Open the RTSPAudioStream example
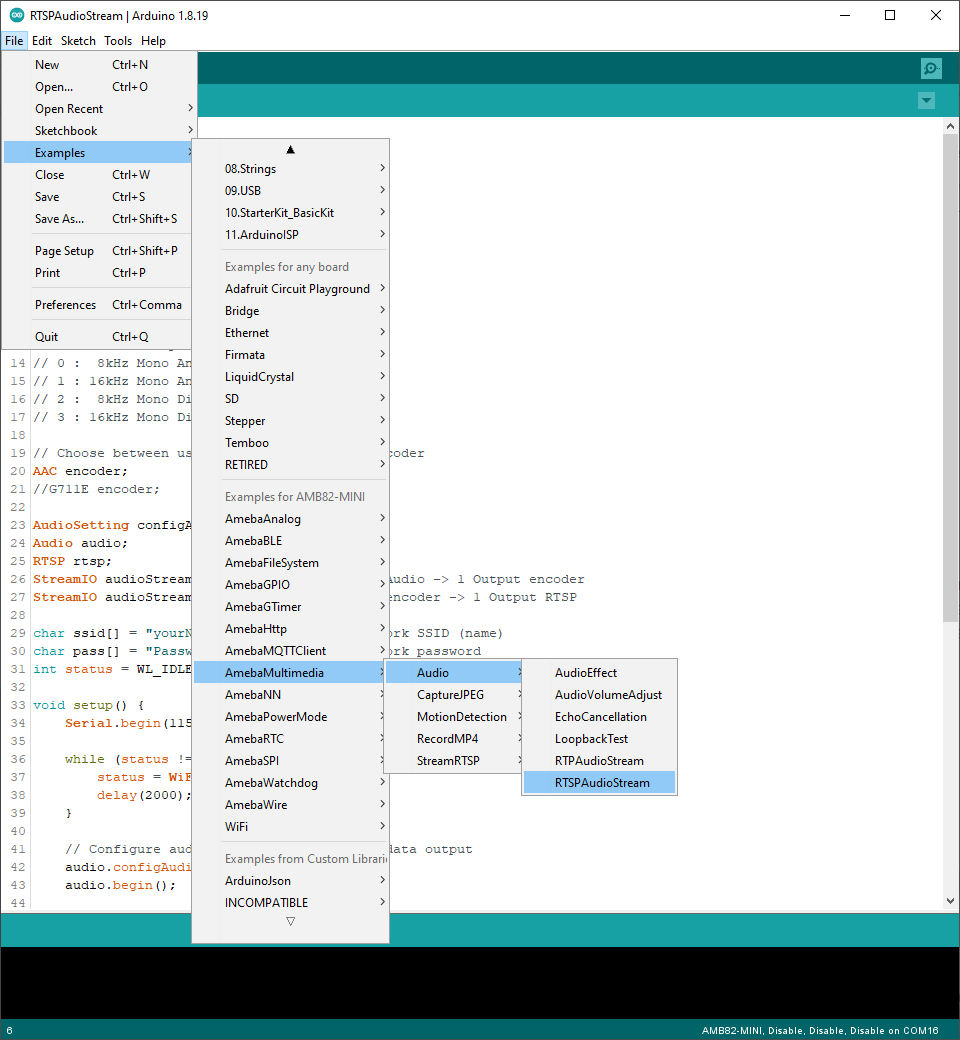 coord(600,783)
